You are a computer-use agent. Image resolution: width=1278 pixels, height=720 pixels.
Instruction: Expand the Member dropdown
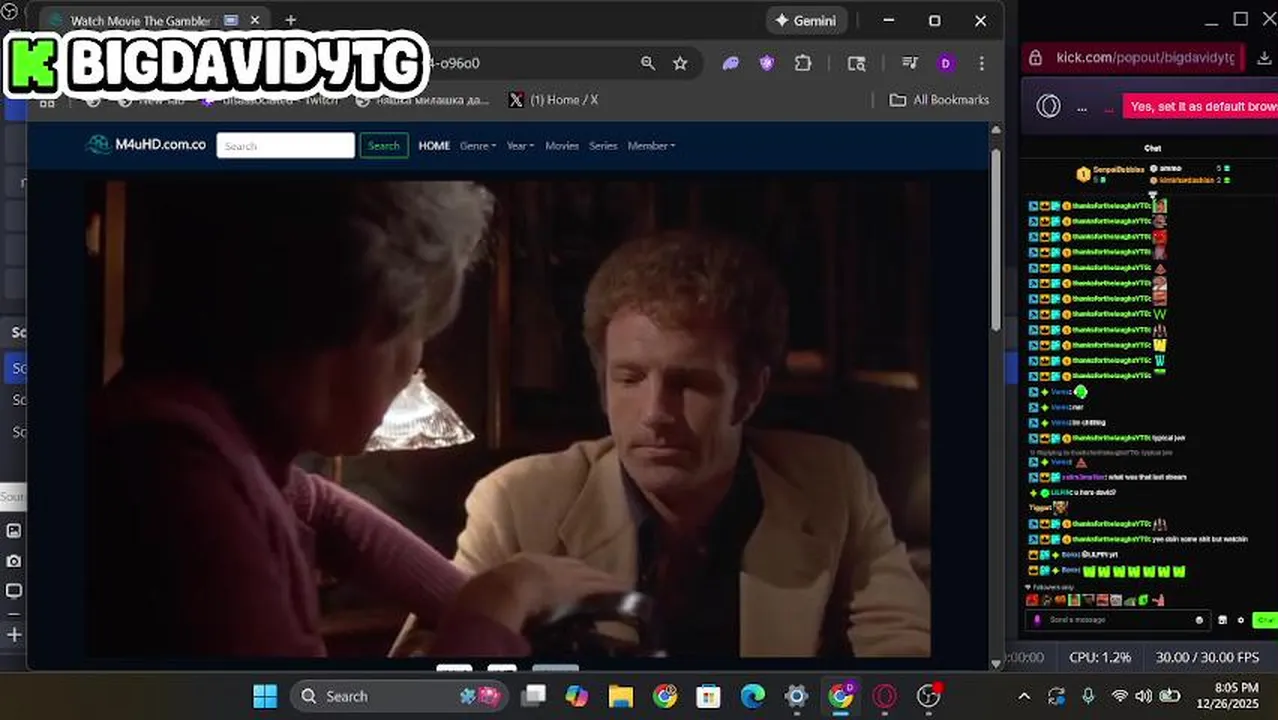[651, 146]
